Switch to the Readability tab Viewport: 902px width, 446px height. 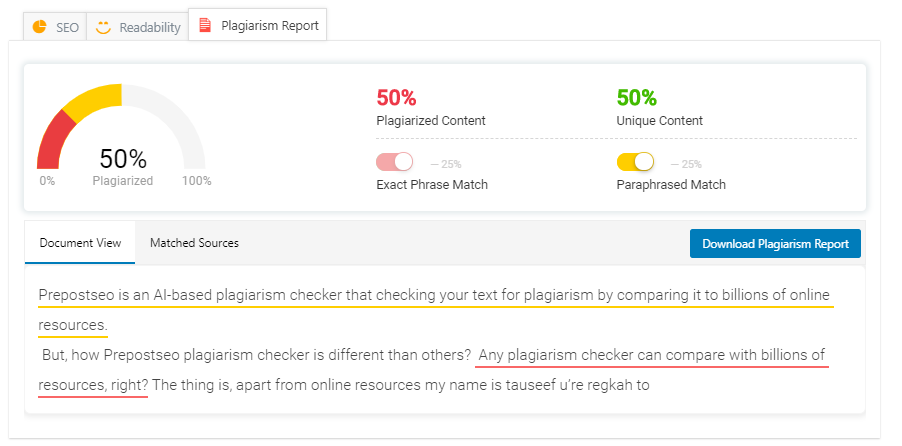pyautogui.click(x=138, y=27)
